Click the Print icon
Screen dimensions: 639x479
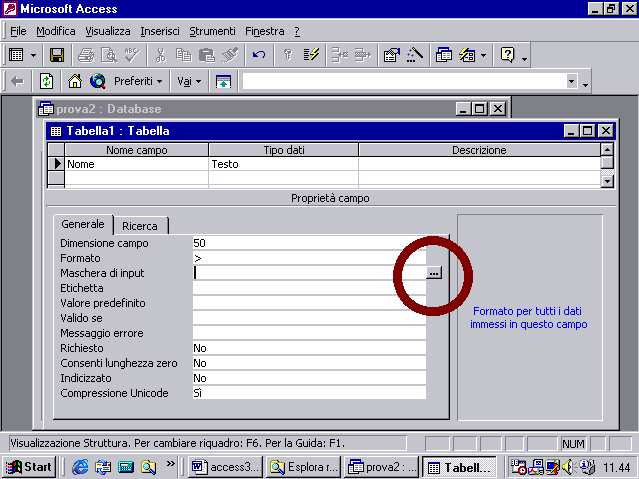point(86,55)
